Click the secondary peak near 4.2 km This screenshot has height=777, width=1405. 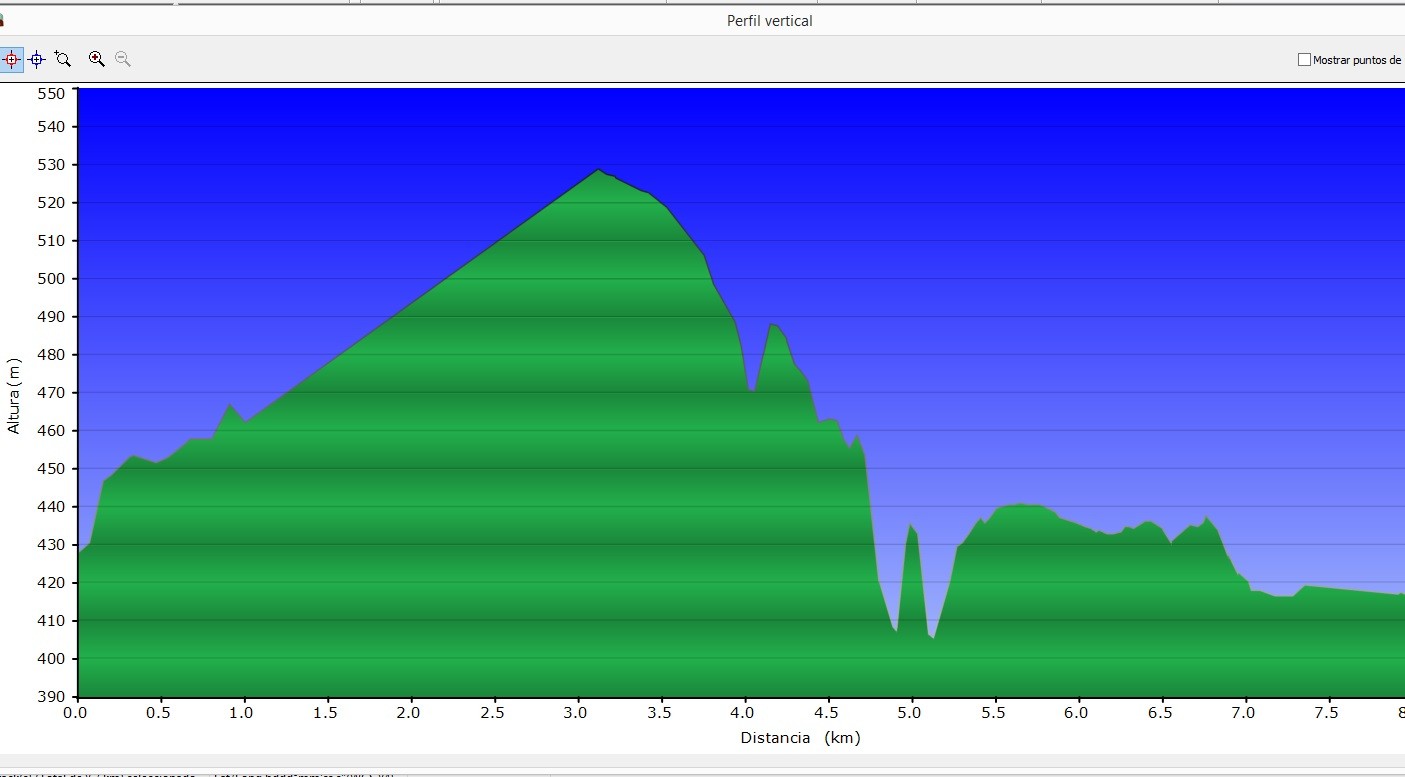click(772, 325)
